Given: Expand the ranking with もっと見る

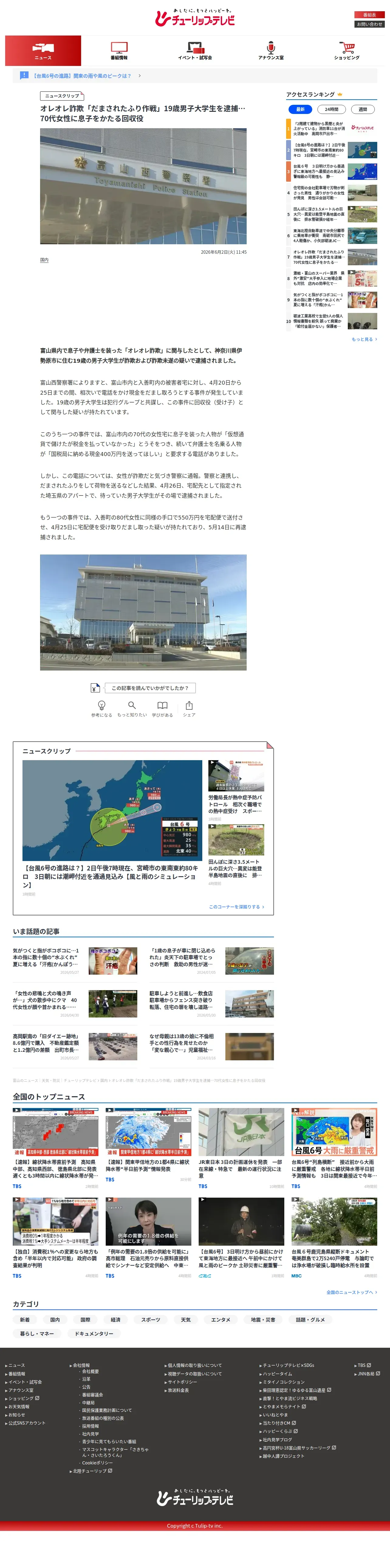Looking at the screenshot, I should pos(364,339).
